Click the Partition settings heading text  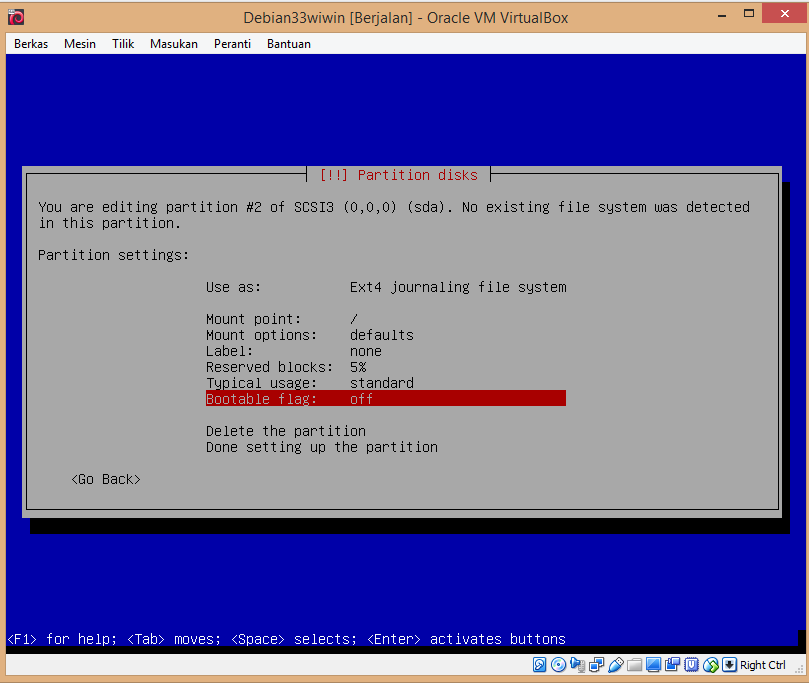pyautogui.click(x=114, y=255)
